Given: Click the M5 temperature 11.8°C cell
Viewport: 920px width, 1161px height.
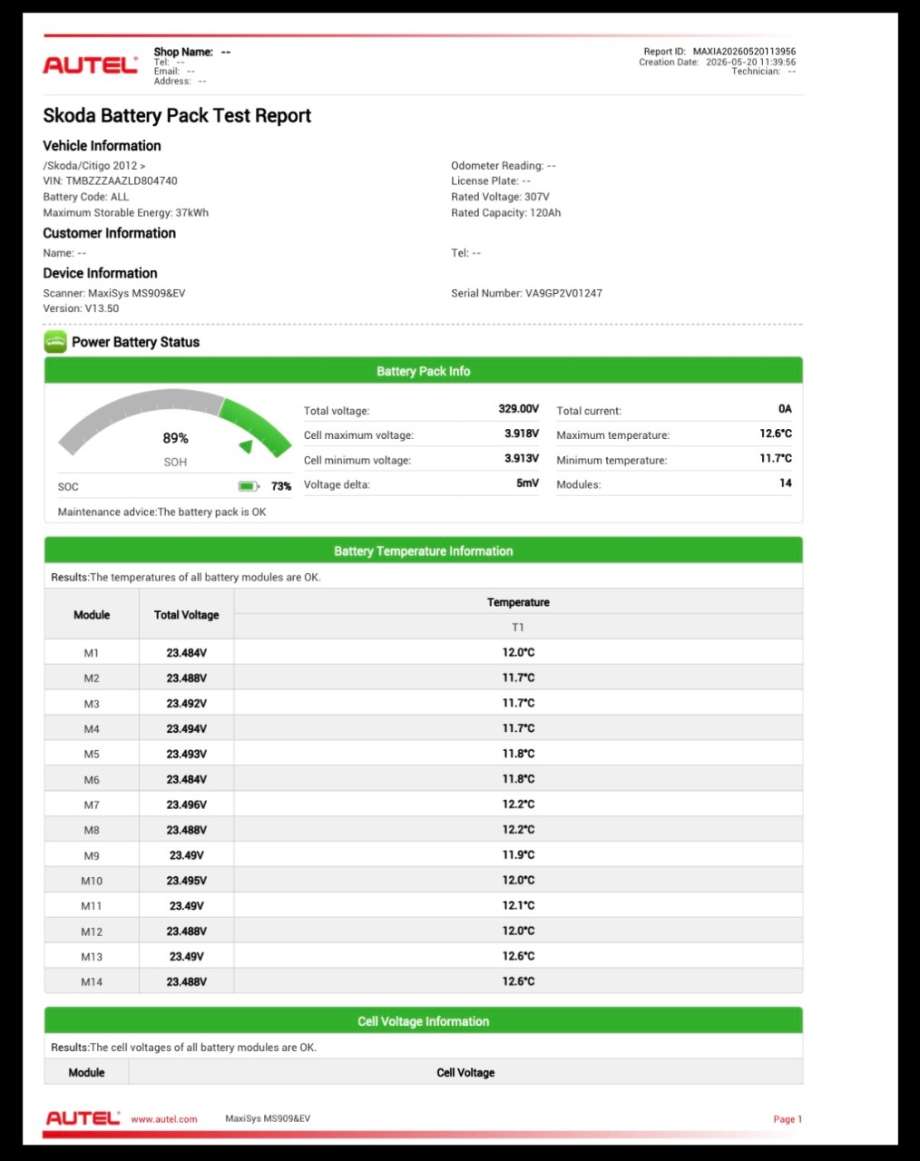Looking at the screenshot, I should point(518,754).
